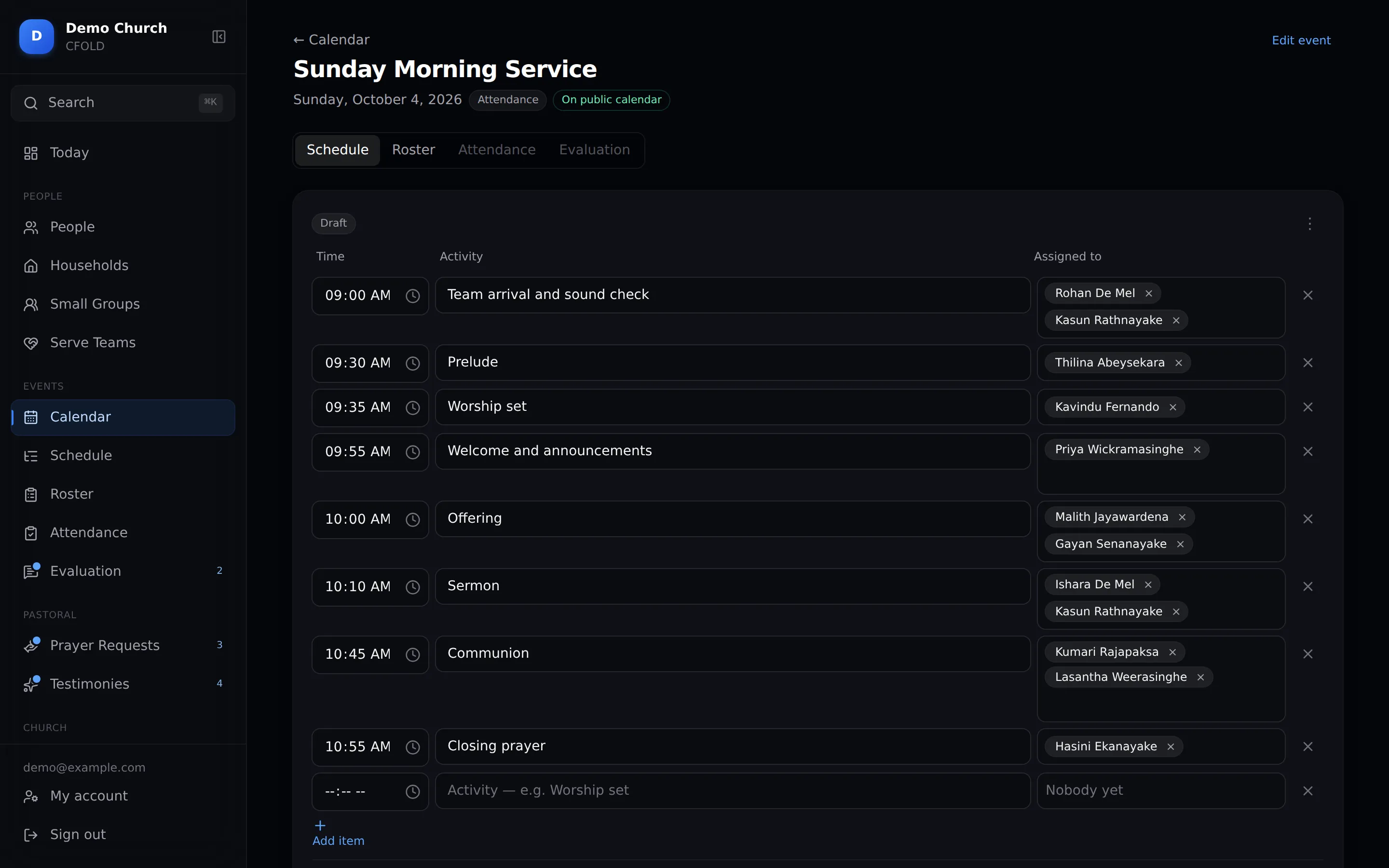
Task: Delete the empty new activity row
Action: pos(1307,791)
